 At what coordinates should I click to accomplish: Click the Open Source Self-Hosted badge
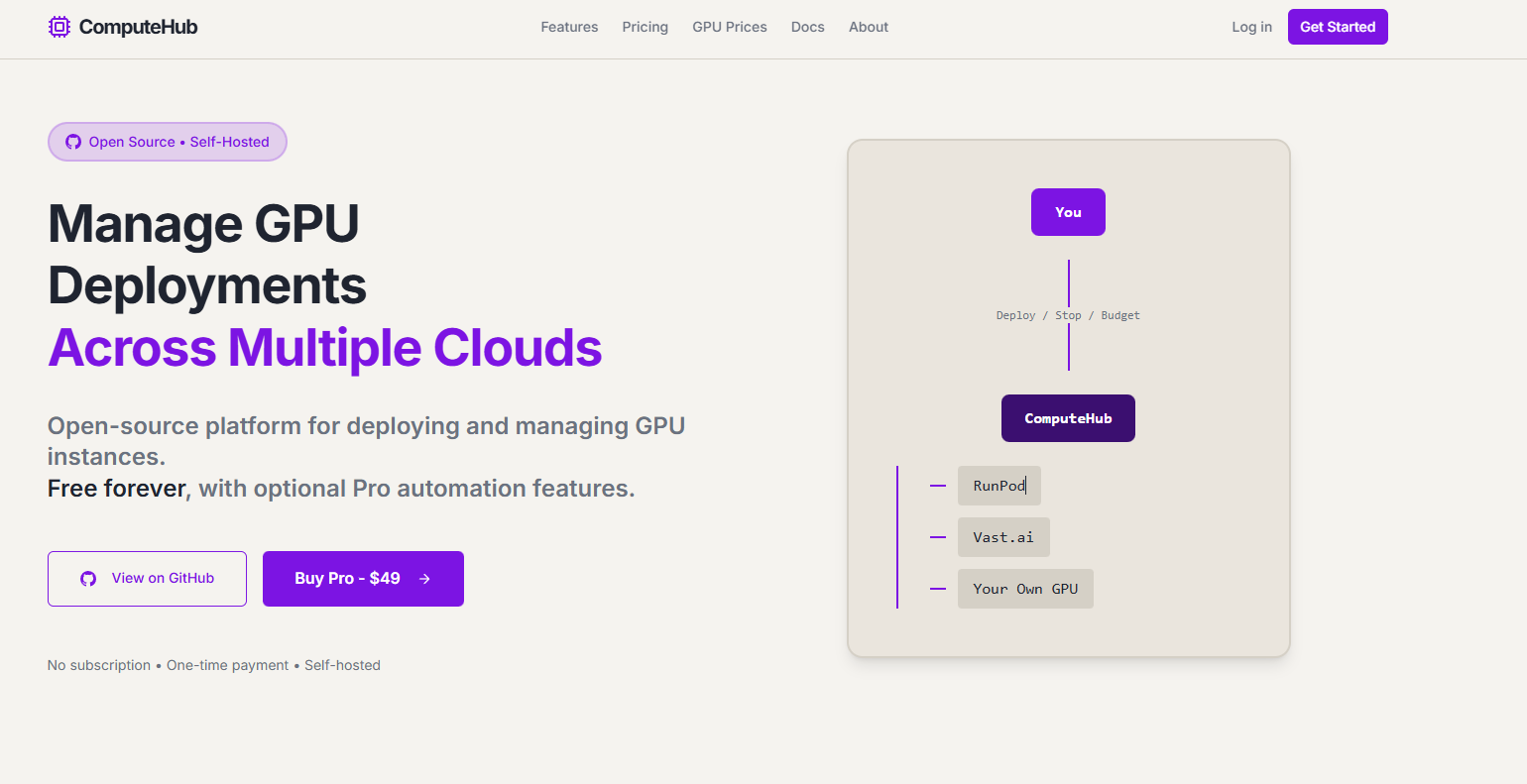tap(167, 141)
